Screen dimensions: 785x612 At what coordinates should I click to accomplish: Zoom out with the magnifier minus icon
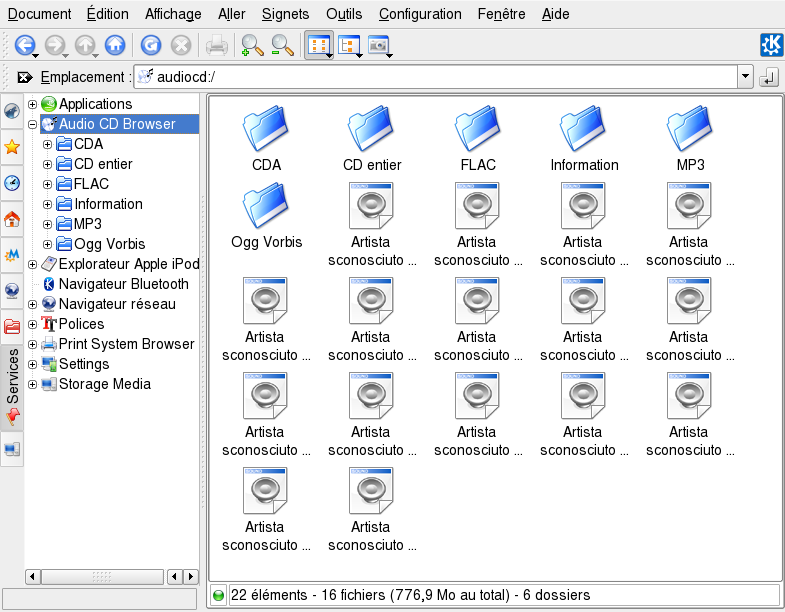pos(283,45)
